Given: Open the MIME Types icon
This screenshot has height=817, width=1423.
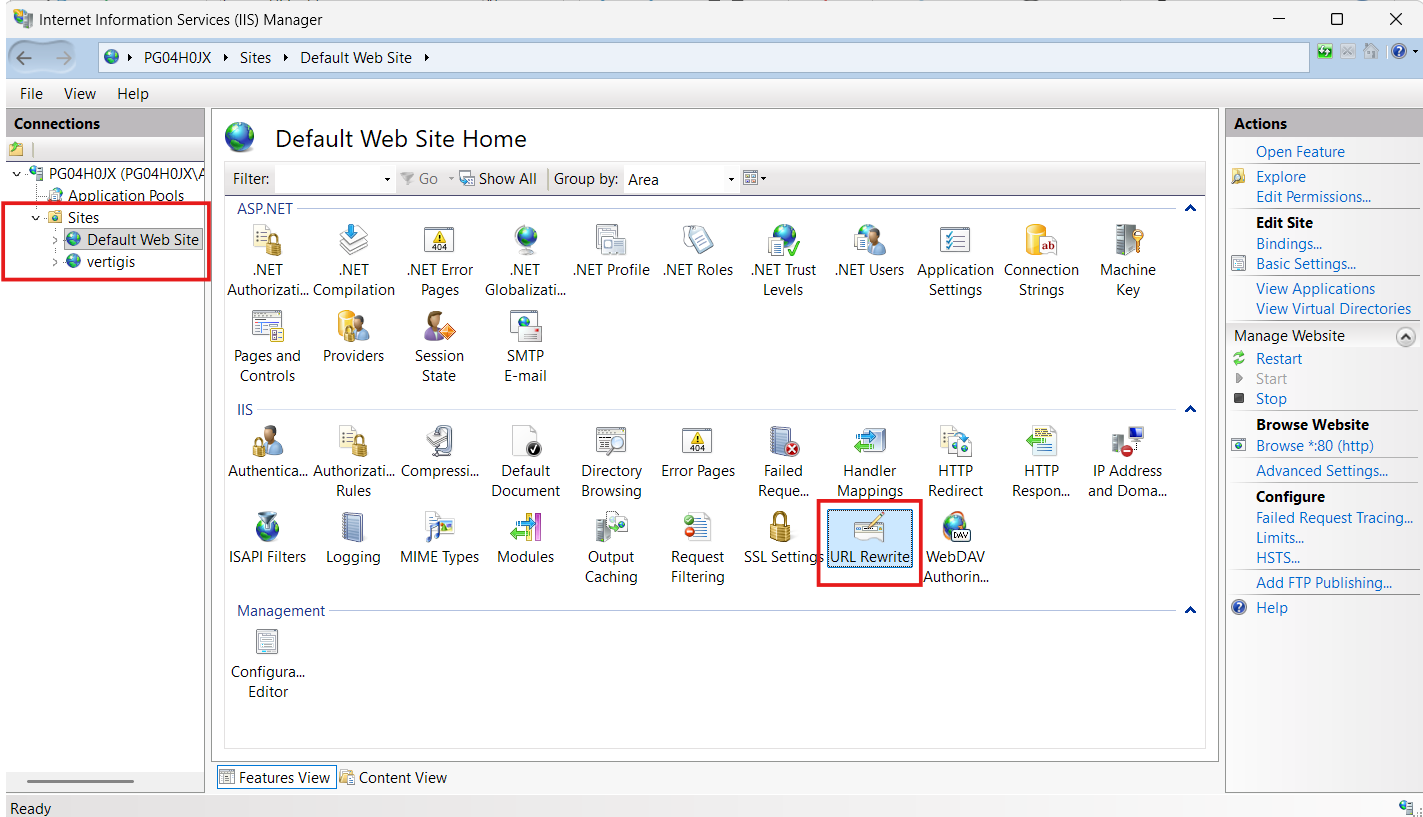Looking at the screenshot, I should [x=440, y=539].
